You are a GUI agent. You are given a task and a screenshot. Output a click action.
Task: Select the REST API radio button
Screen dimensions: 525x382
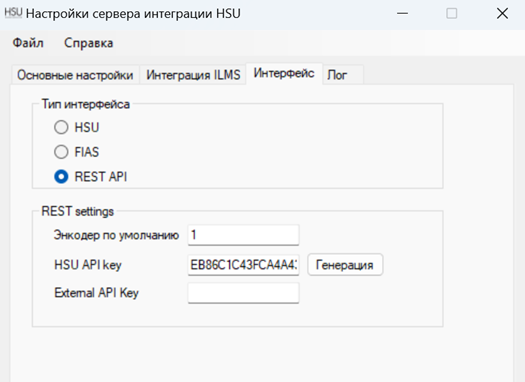click(x=61, y=176)
